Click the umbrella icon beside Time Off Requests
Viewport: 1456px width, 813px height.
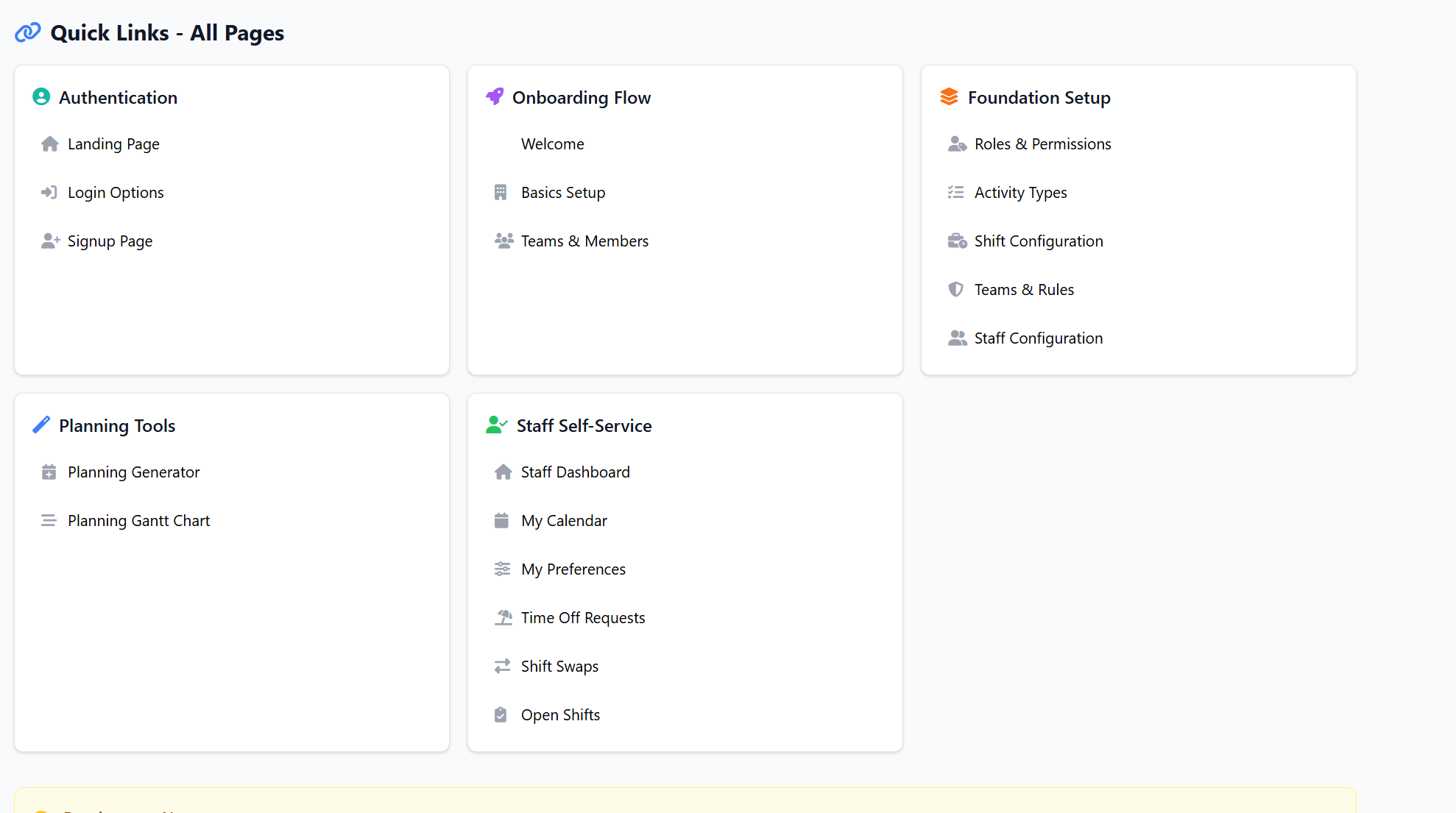[503, 618]
